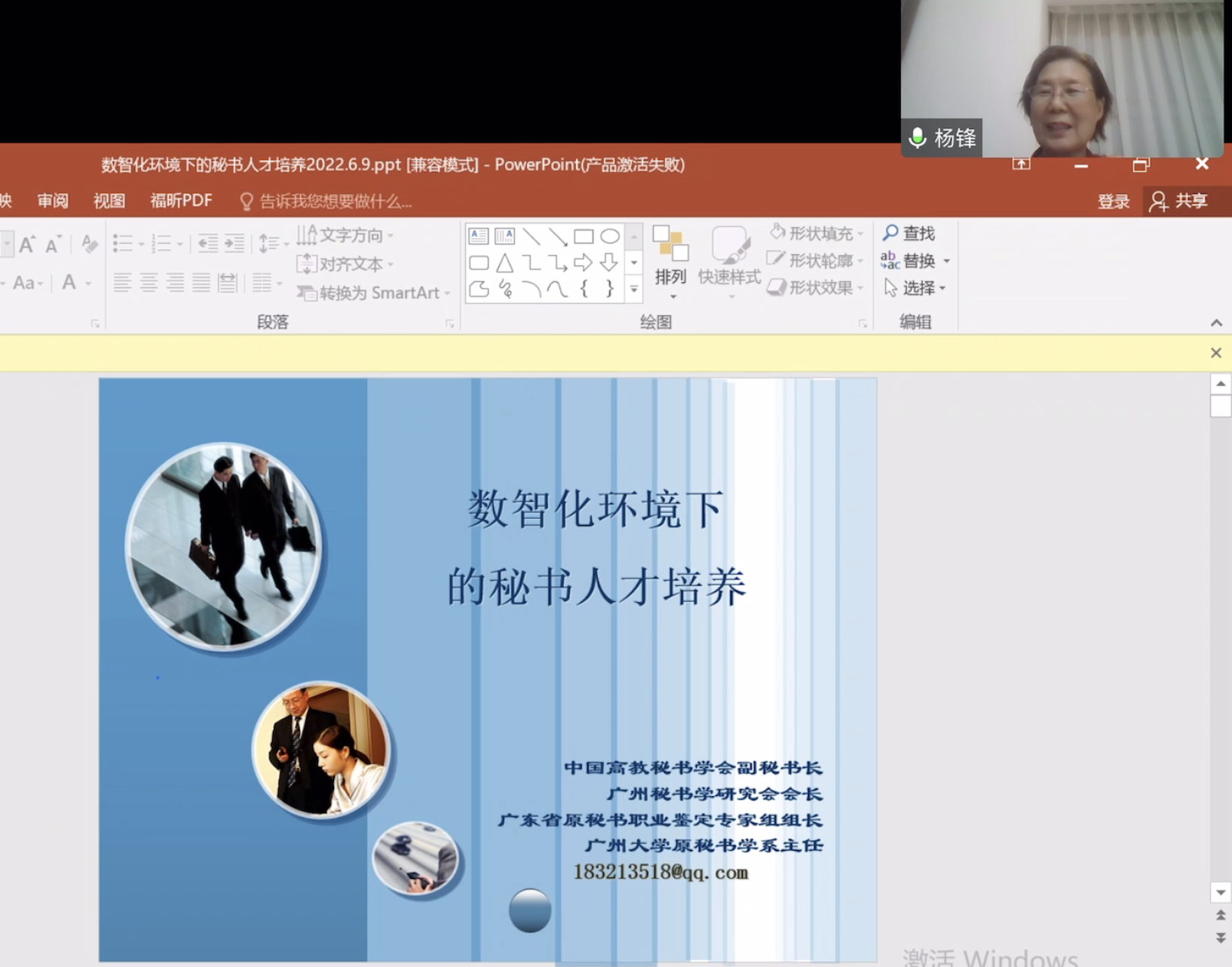Click 查找 to find text

(x=910, y=233)
